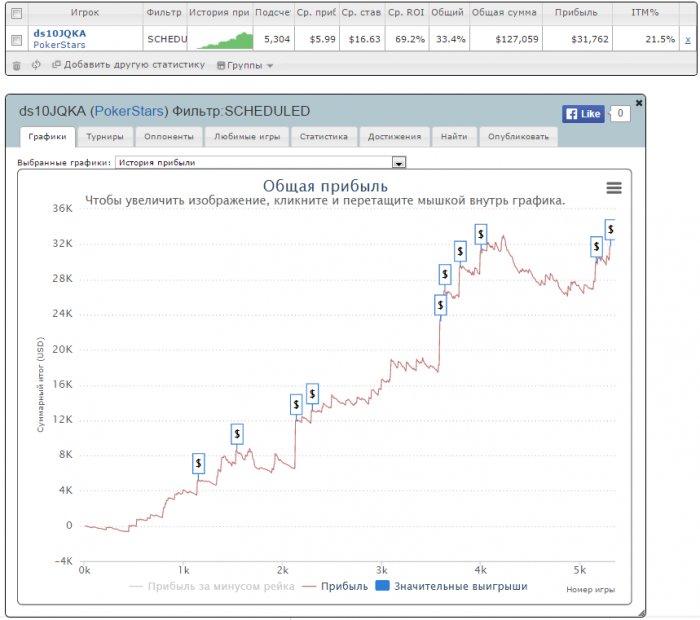Expand the Группы dropdown

[x=245, y=66]
